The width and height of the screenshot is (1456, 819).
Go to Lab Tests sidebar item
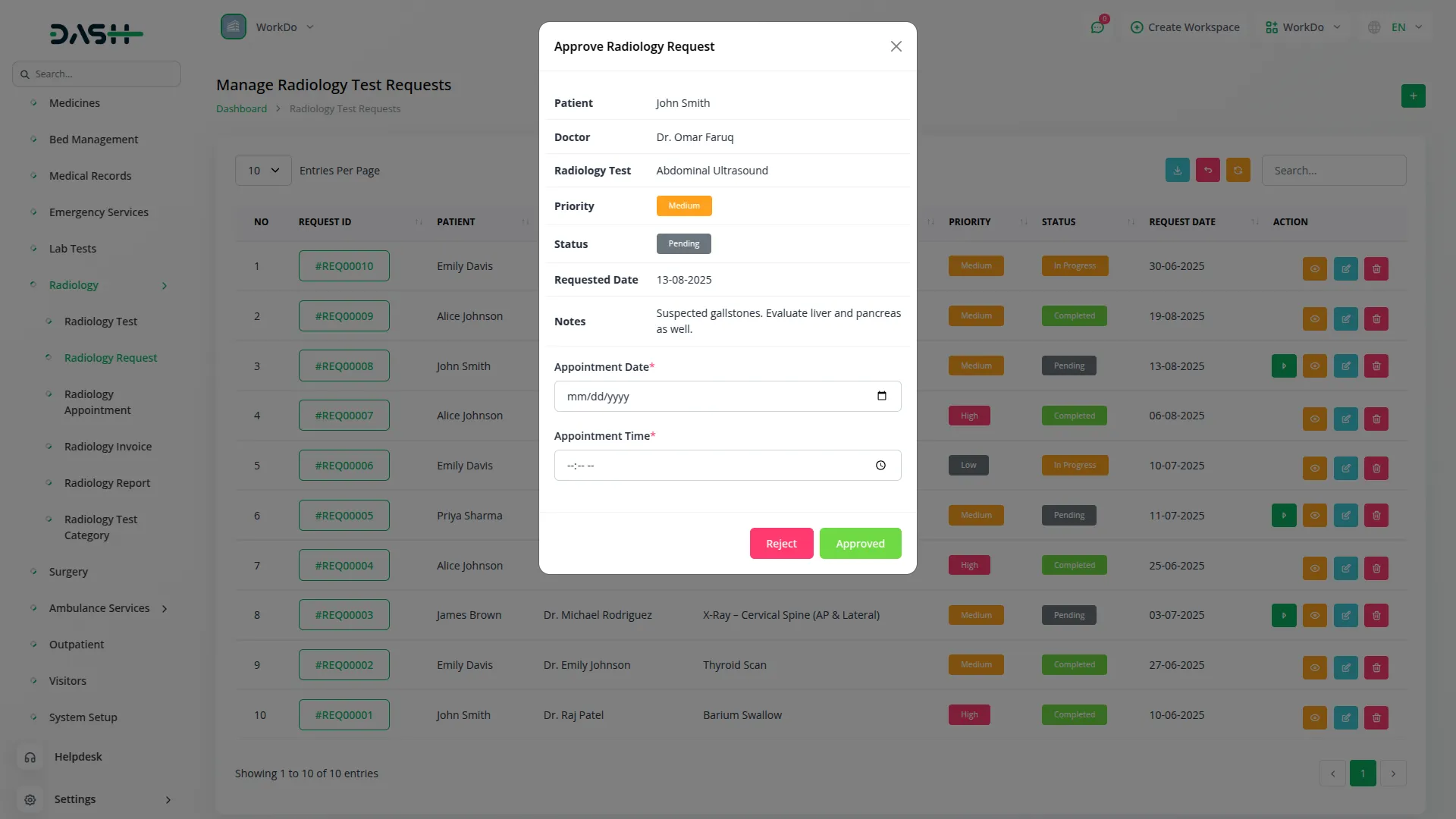point(73,249)
